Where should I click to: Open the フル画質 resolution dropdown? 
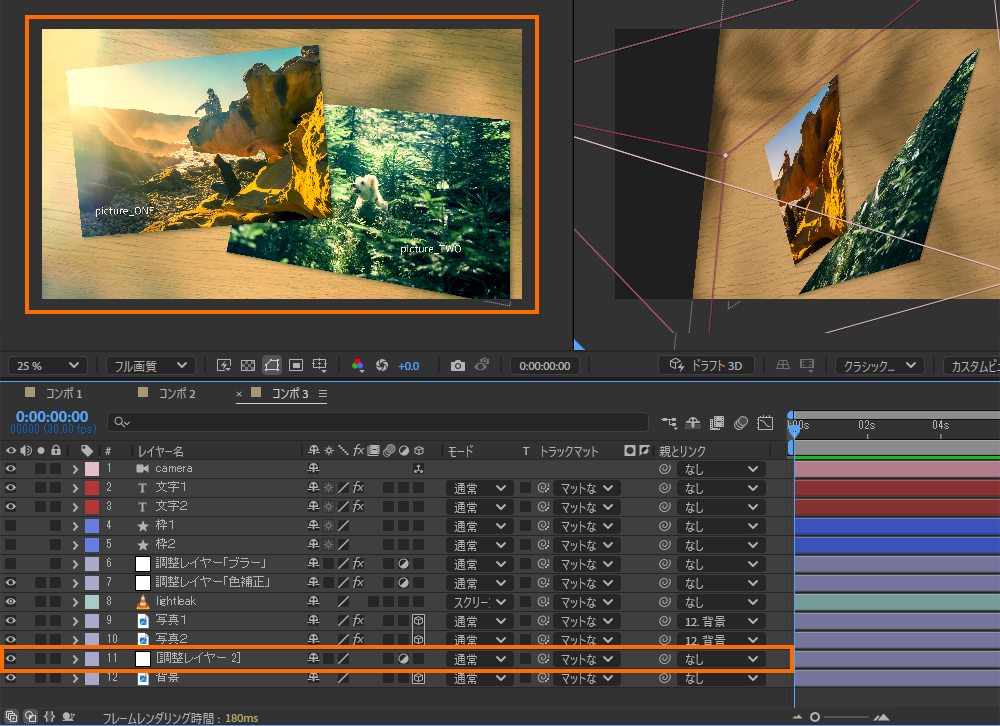click(150, 366)
